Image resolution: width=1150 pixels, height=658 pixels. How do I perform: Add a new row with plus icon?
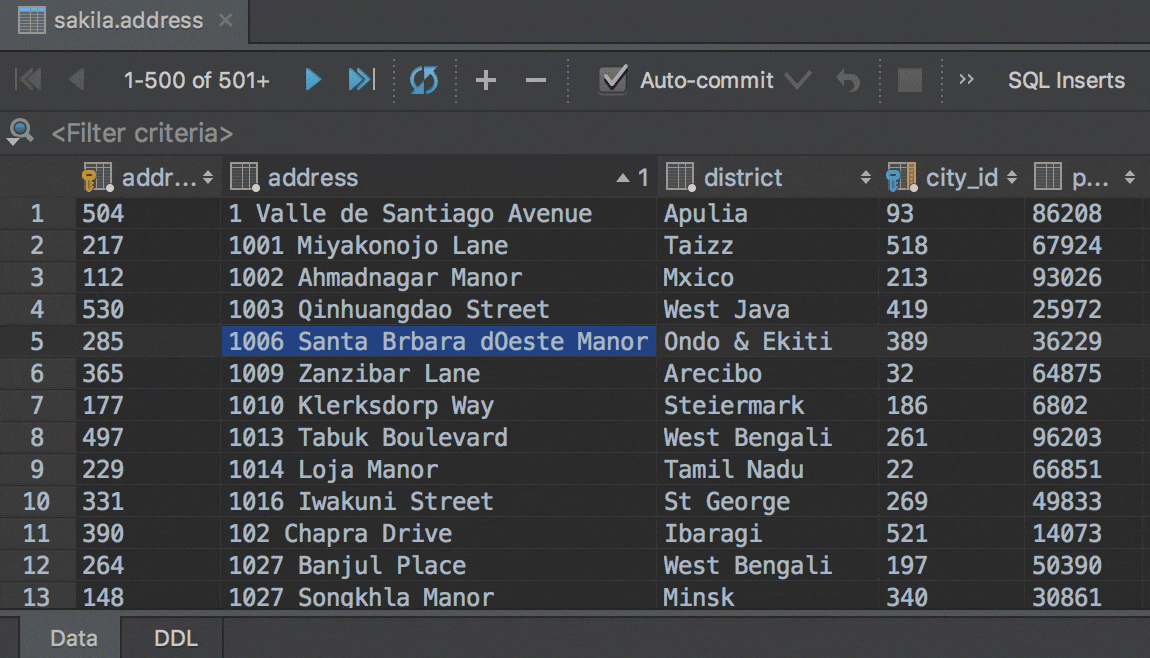486,80
